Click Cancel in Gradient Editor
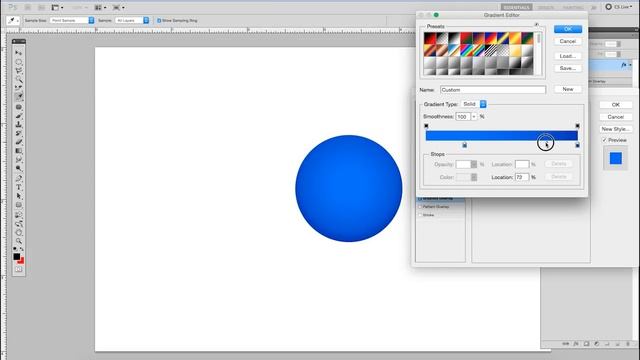 (568, 41)
